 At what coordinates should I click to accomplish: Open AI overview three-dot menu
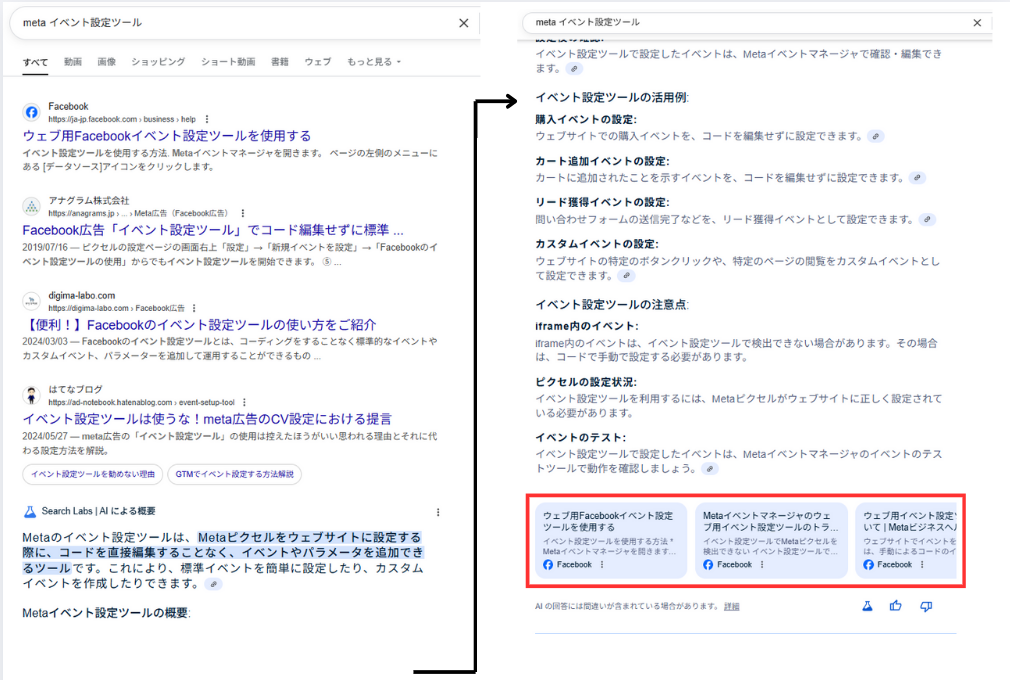(x=438, y=512)
